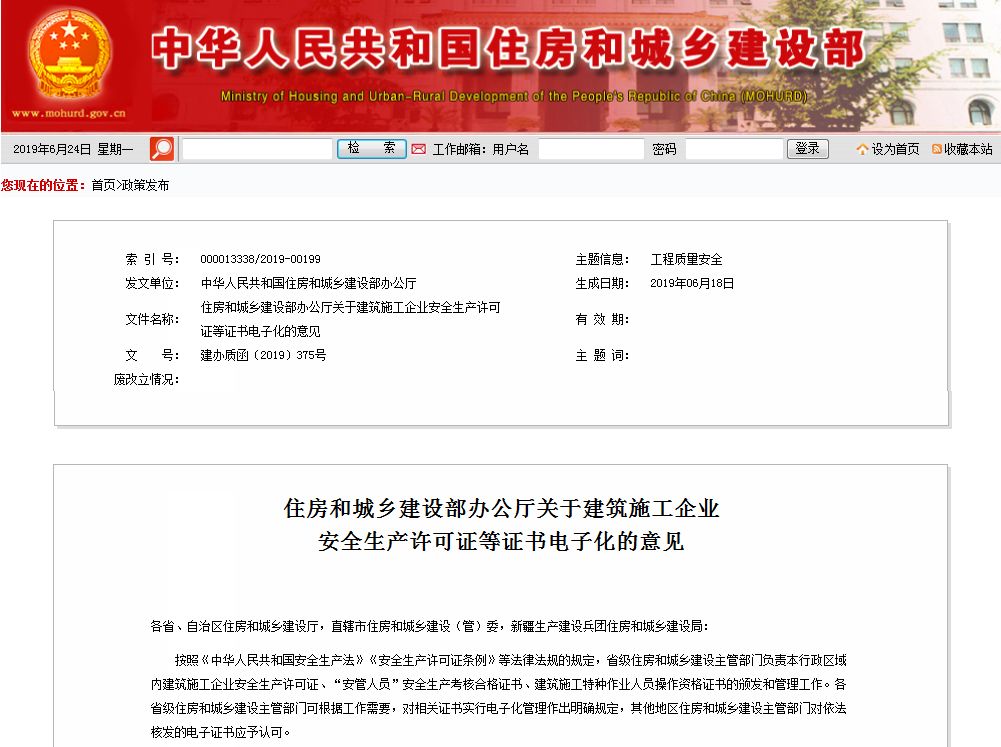The height and width of the screenshot is (747, 1001).
Task: Click the date 2019年6月24日 星期一
Action: point(73,149)
